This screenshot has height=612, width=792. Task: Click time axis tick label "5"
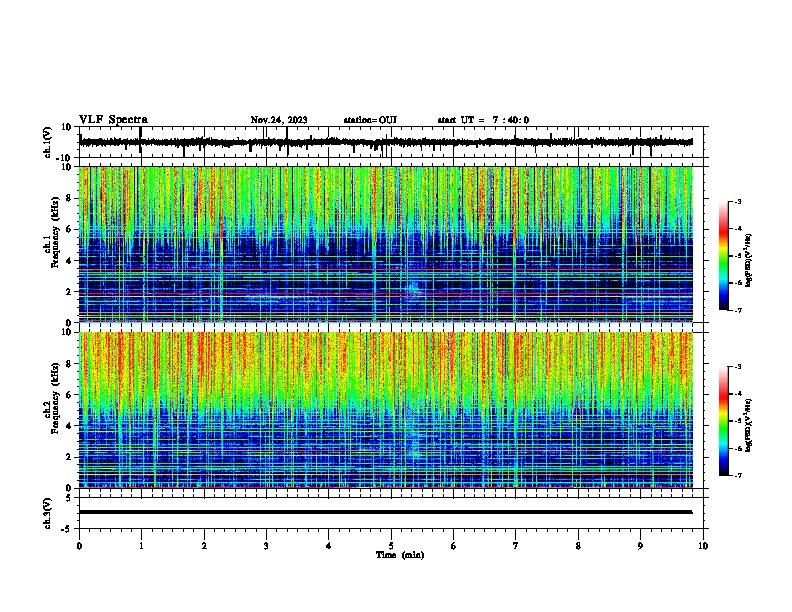click(391, 546)
